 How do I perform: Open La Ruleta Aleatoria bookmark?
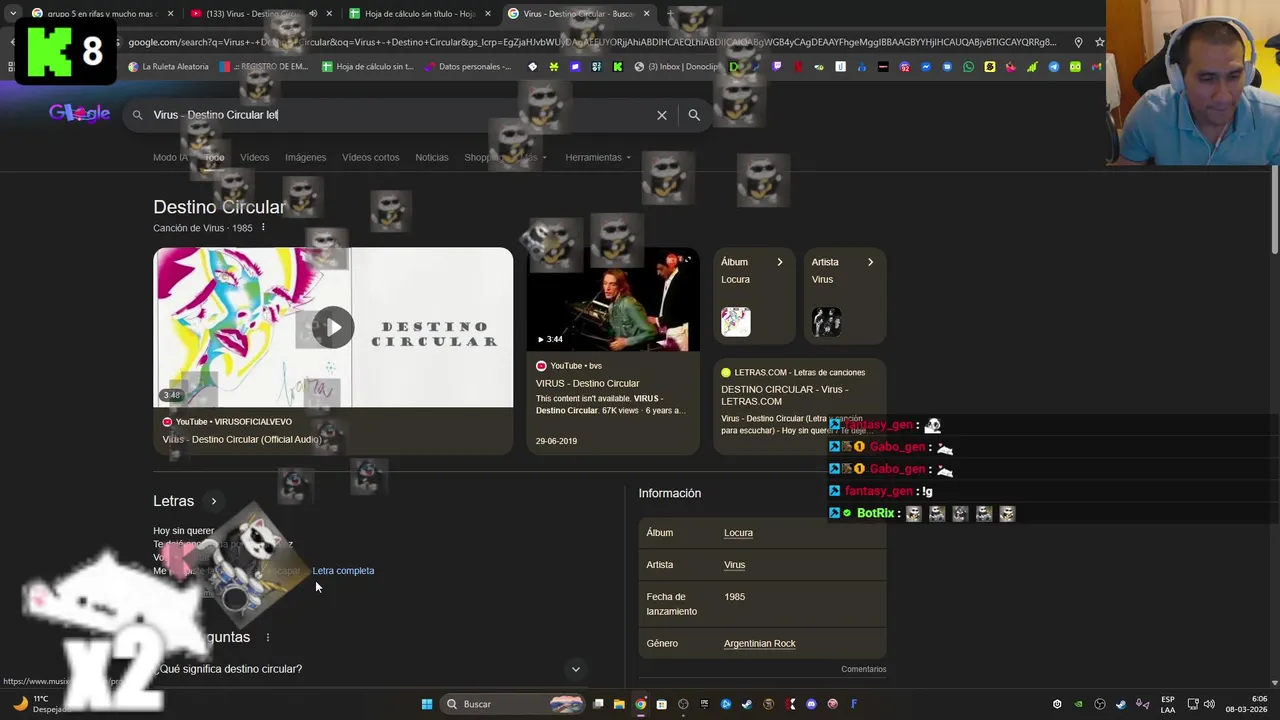coord(169,67)
